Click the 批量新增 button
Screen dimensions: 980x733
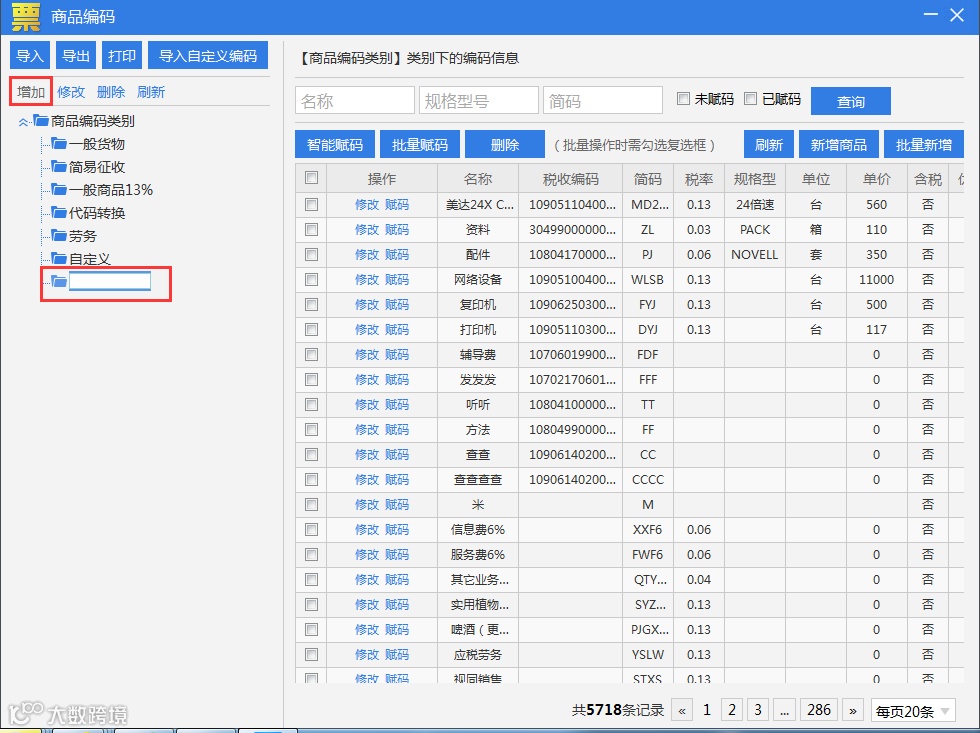point(923,145)
